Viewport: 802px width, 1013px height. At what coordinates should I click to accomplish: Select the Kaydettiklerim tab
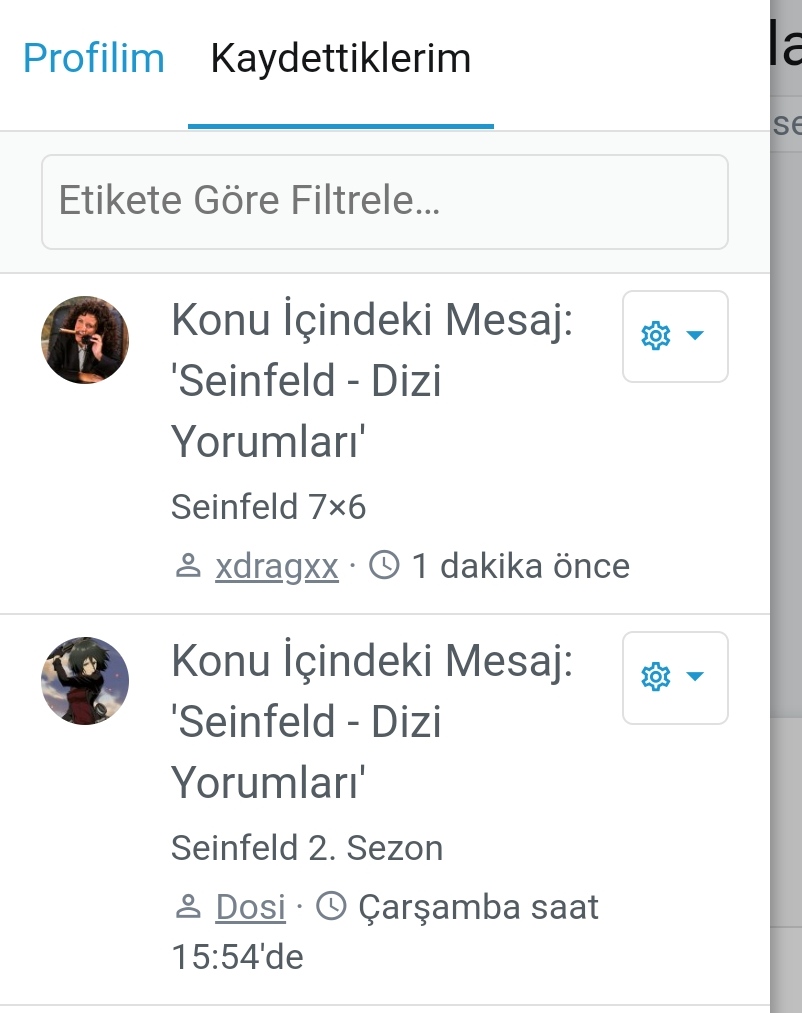[x=340, y=58]
